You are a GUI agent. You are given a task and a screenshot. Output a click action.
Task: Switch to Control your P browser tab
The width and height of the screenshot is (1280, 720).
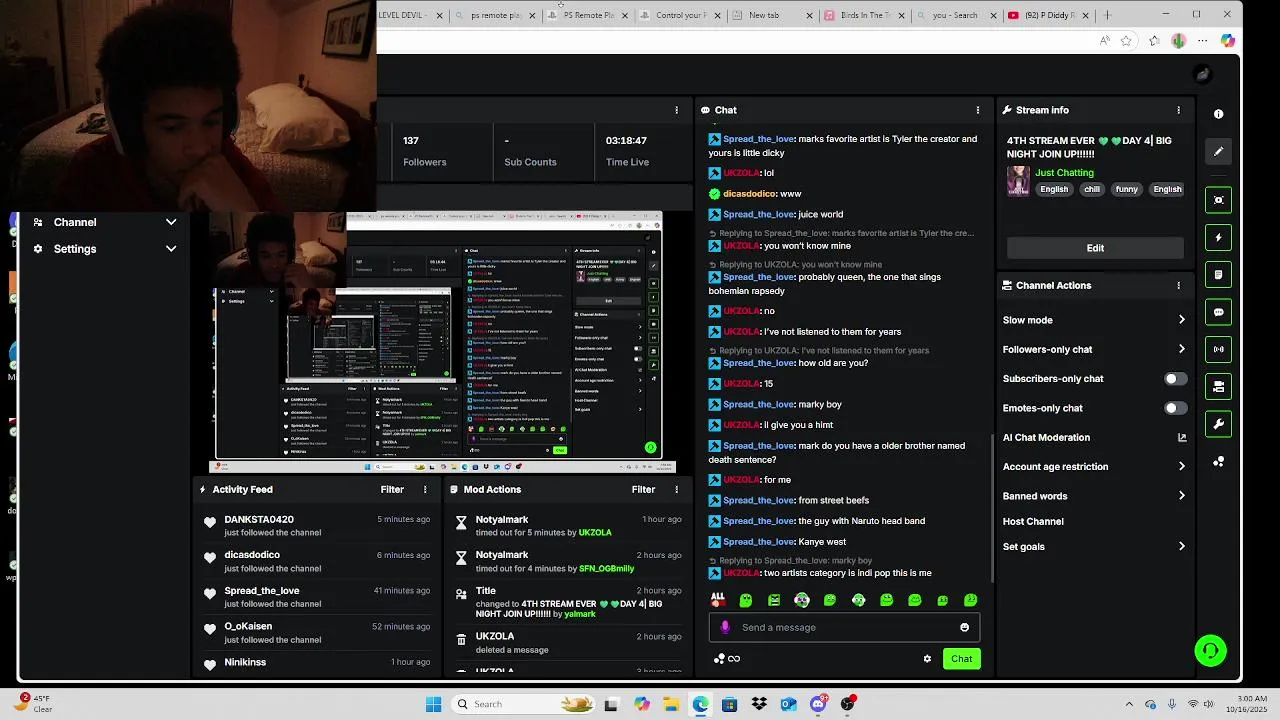click(x=680, y=15)
